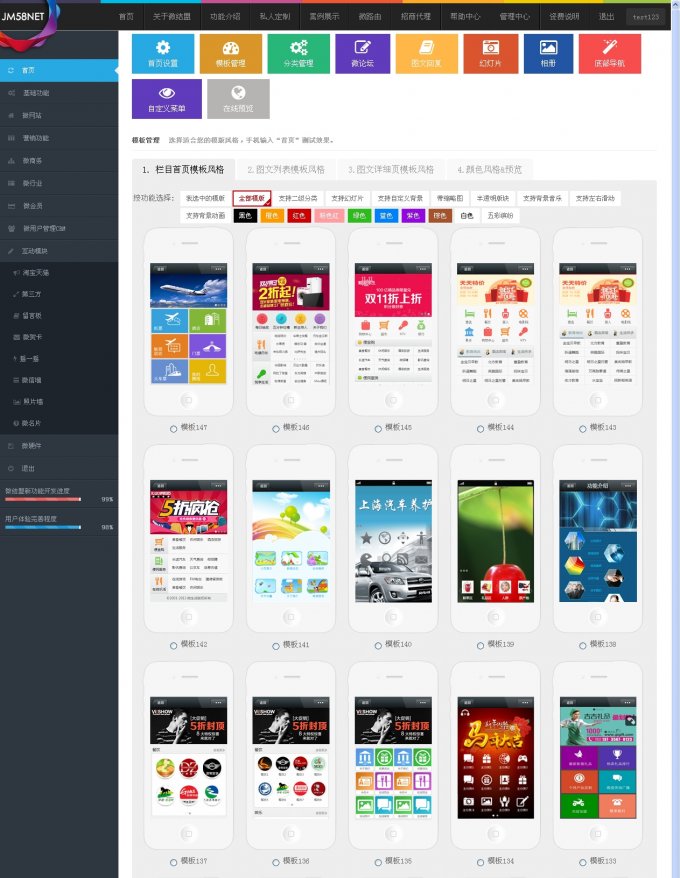Open the 在线预览 grey globe tile
The width and height of the screenshot is (680, 878).
238,99
